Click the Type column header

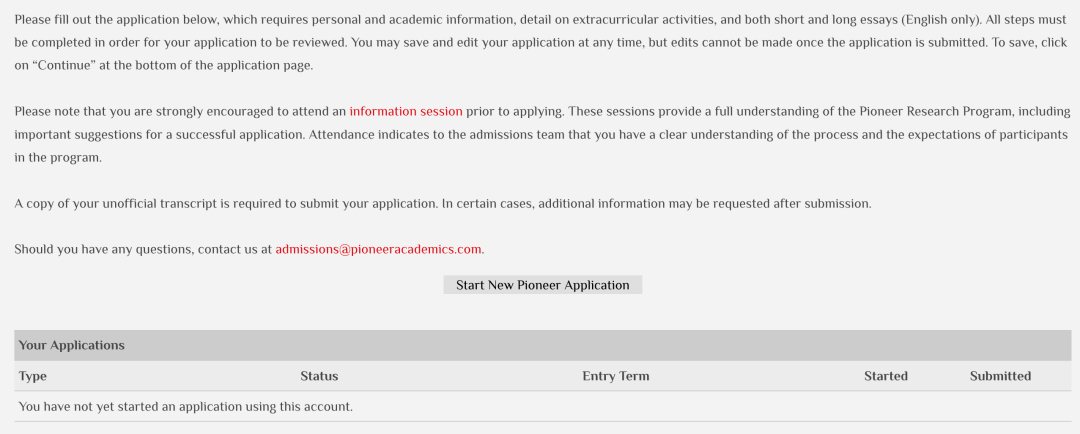(x=32, y=376)
